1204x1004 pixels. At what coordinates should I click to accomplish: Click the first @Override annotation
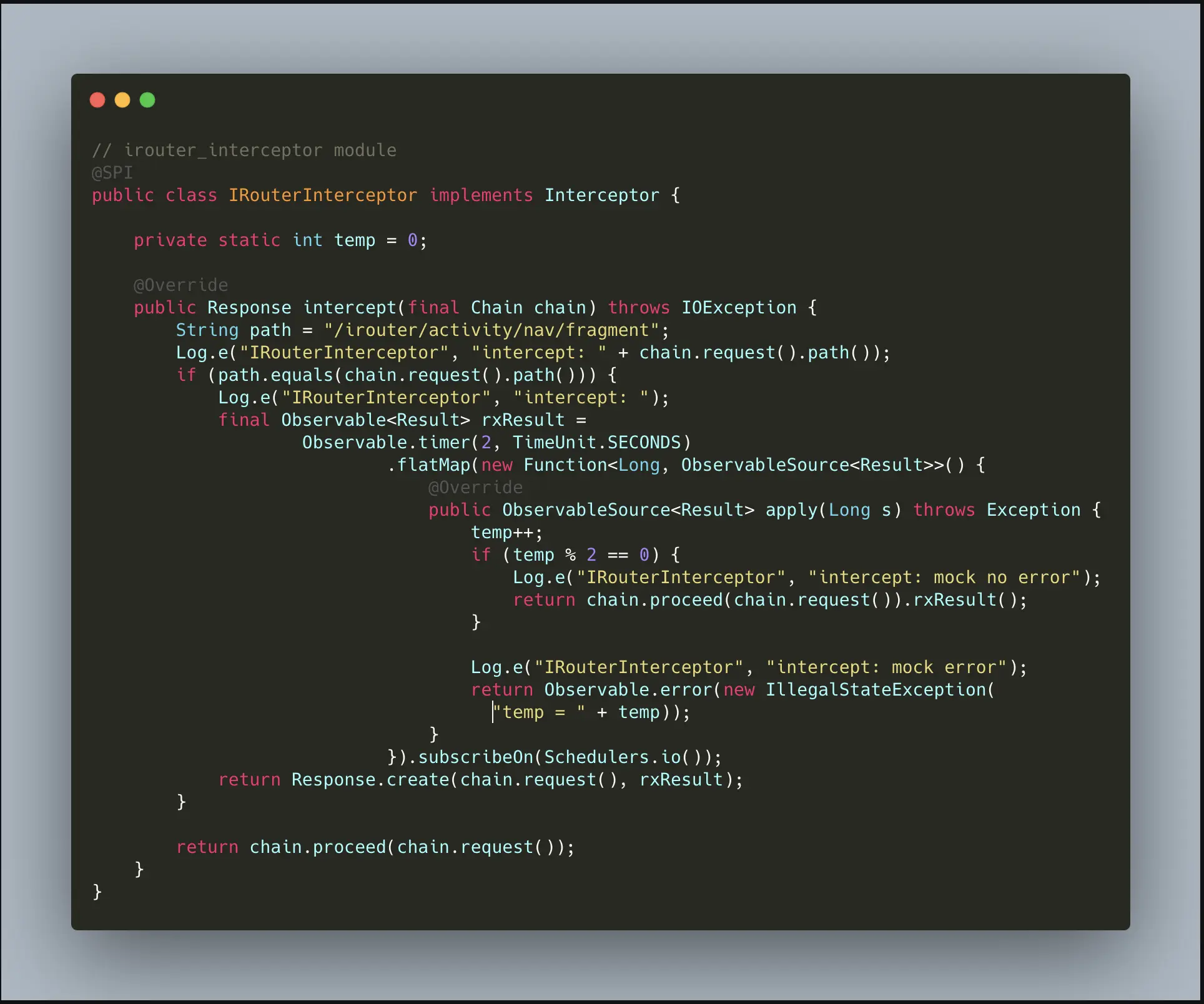[180, 285]
